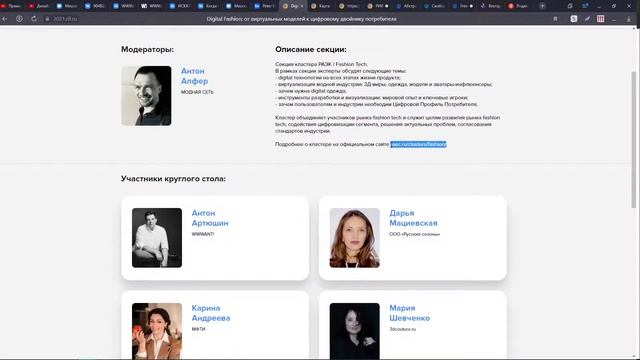The width and height of the screenshot is (640, 360).
Task: Click the white S extension icon
Action: coord(574,19)
